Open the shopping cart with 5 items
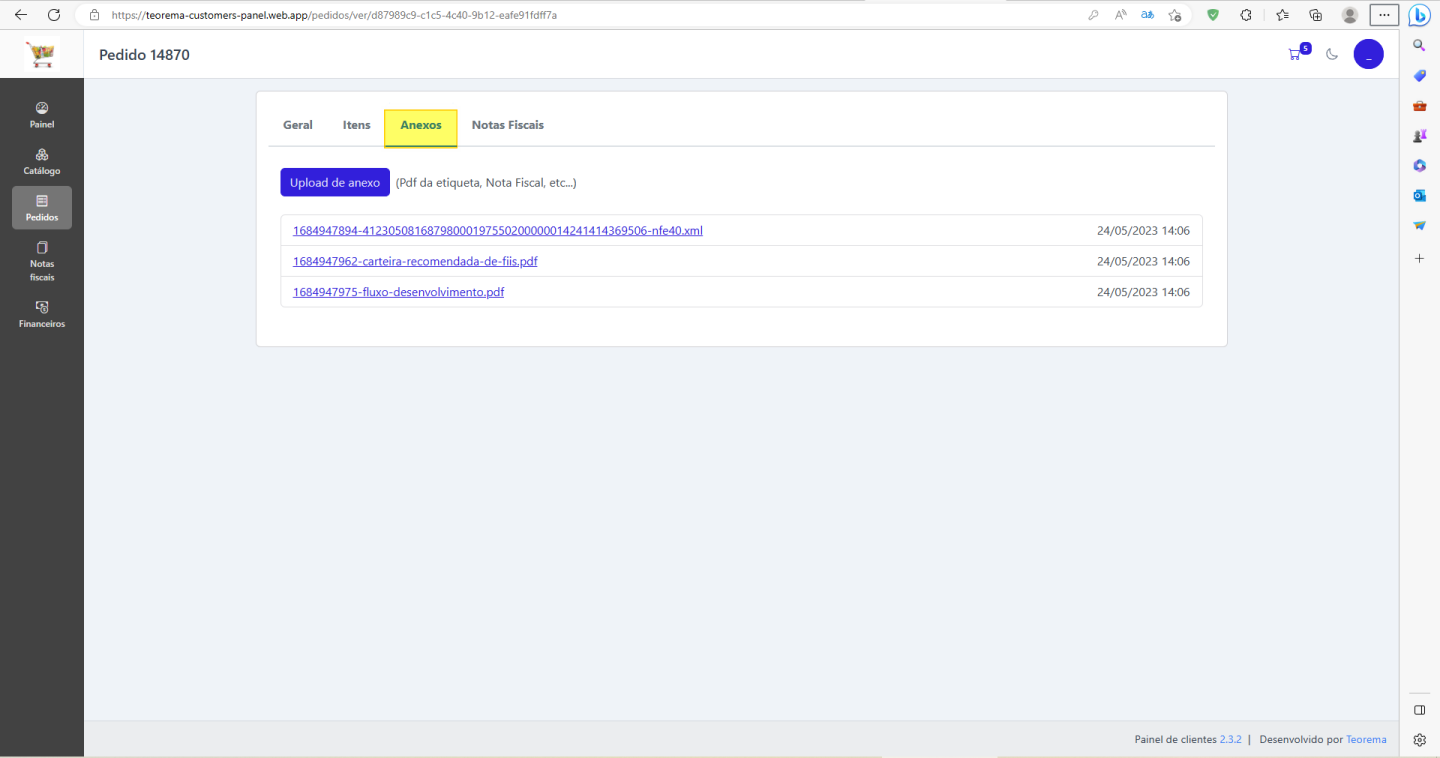Viewport: 1440px width, 758px height. pyautogui.click(x=1298, y=53)
